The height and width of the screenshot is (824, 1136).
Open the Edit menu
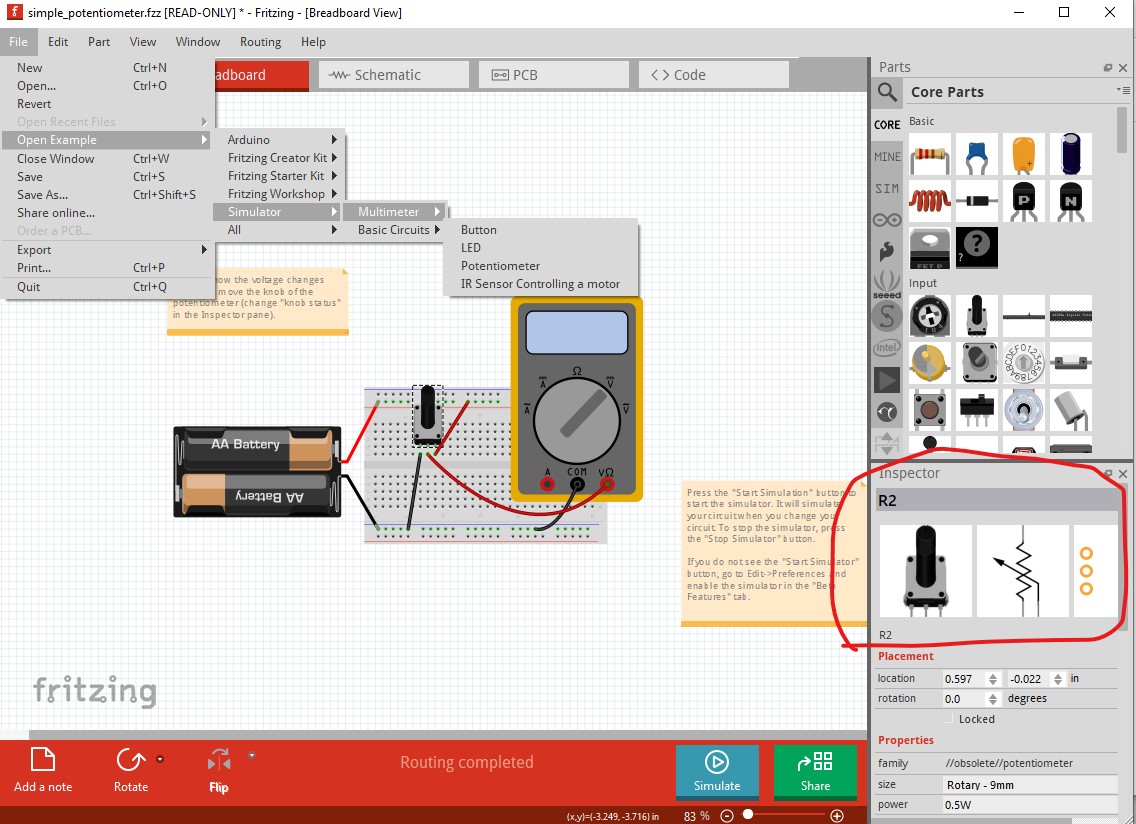tap(58, 42)
